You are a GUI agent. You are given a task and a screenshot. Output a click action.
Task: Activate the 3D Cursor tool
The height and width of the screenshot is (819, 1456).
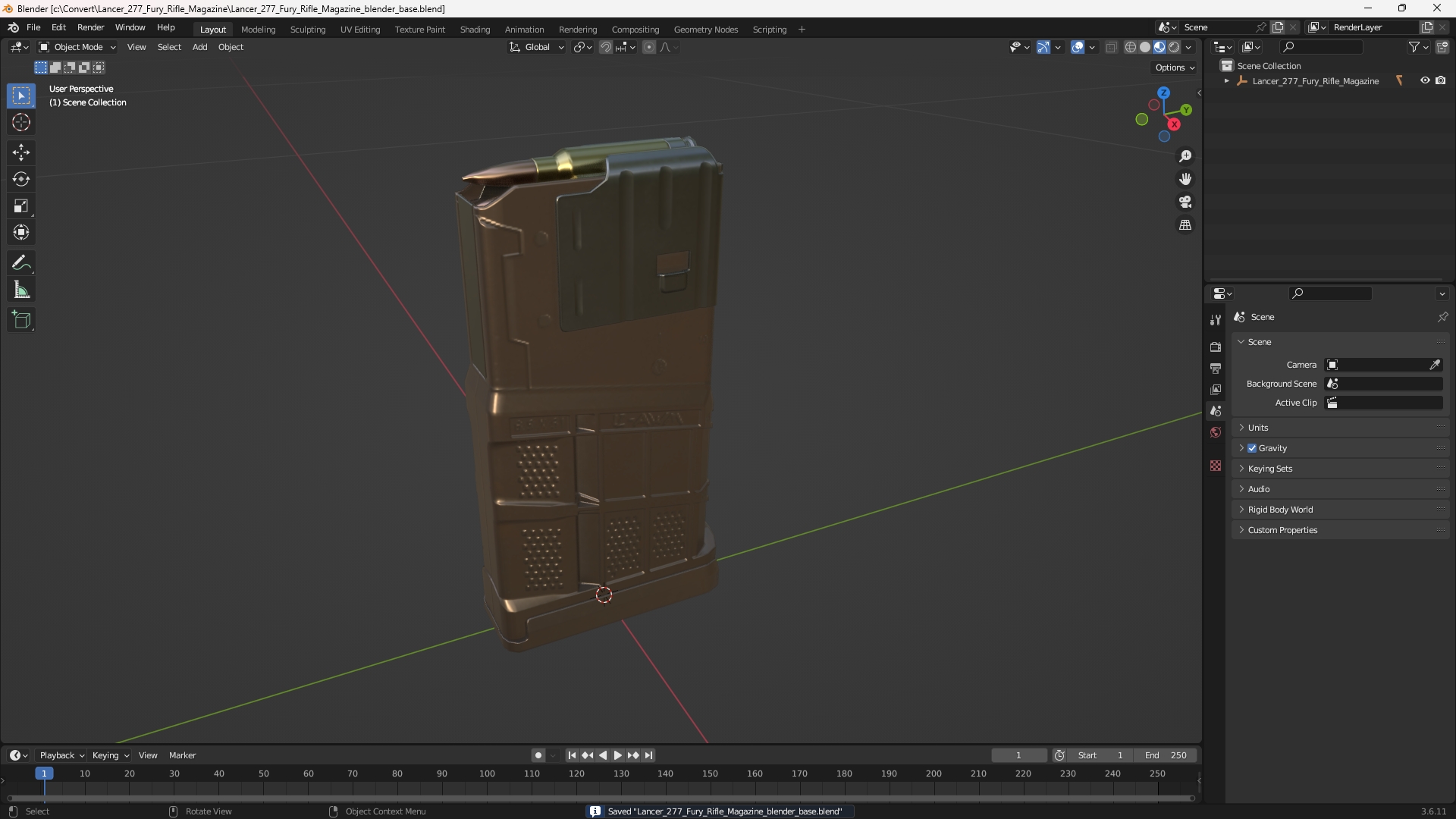click(x=21, y=122)
